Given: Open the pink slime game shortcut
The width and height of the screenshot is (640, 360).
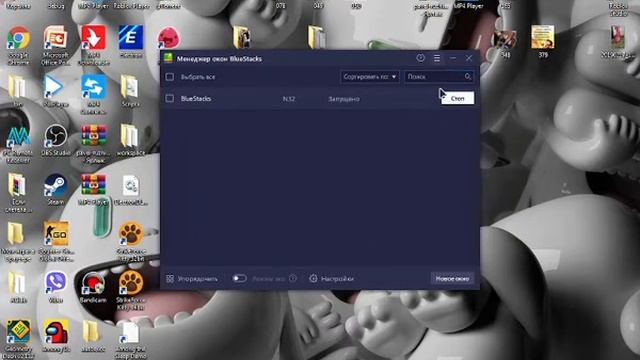Looking at the screenshot, I should (x=169, y=38).
